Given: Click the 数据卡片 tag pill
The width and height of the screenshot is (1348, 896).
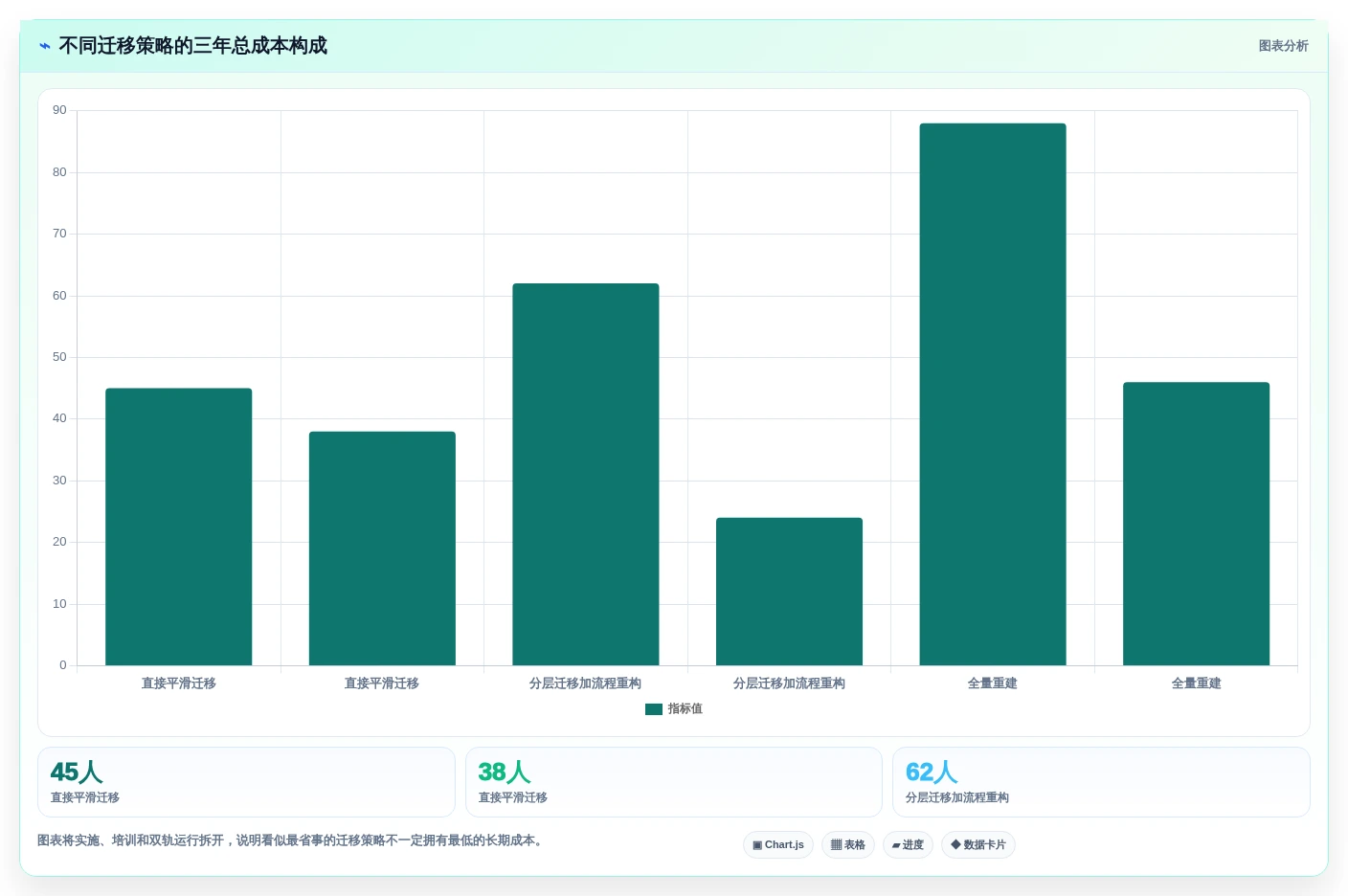Looking at the screenshot, I should tap(978, 844).
